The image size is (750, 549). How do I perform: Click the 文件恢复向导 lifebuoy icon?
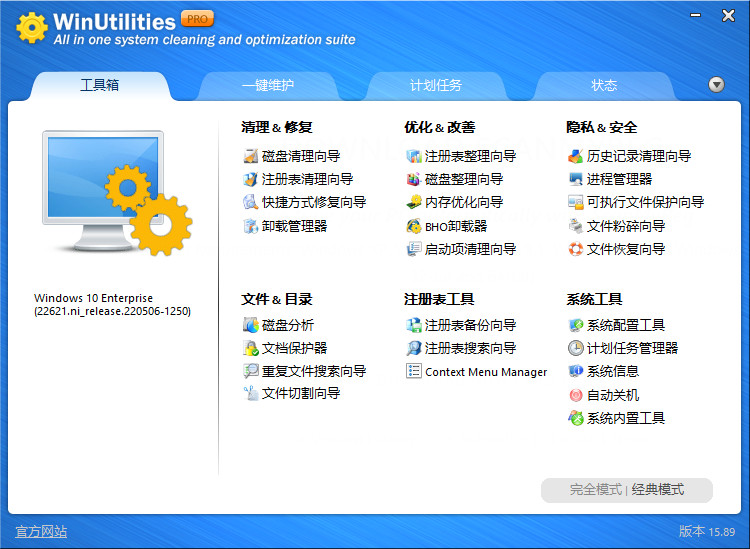tap(576, 249)
